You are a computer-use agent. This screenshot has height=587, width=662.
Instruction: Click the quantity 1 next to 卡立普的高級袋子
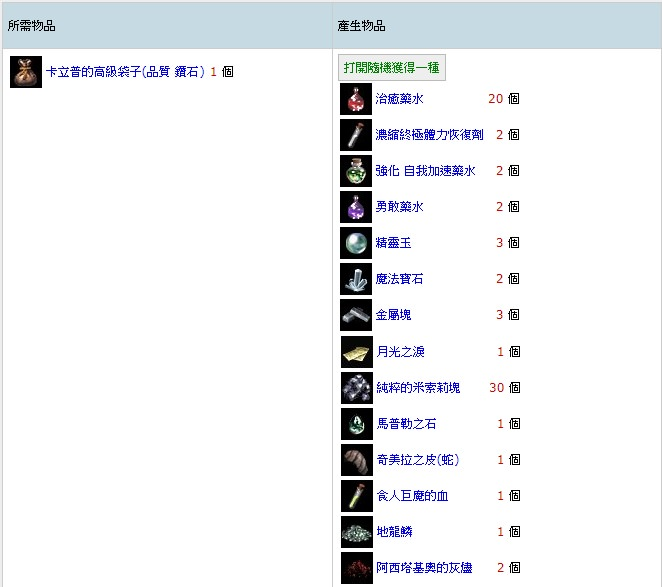click(x=213, y=72)
